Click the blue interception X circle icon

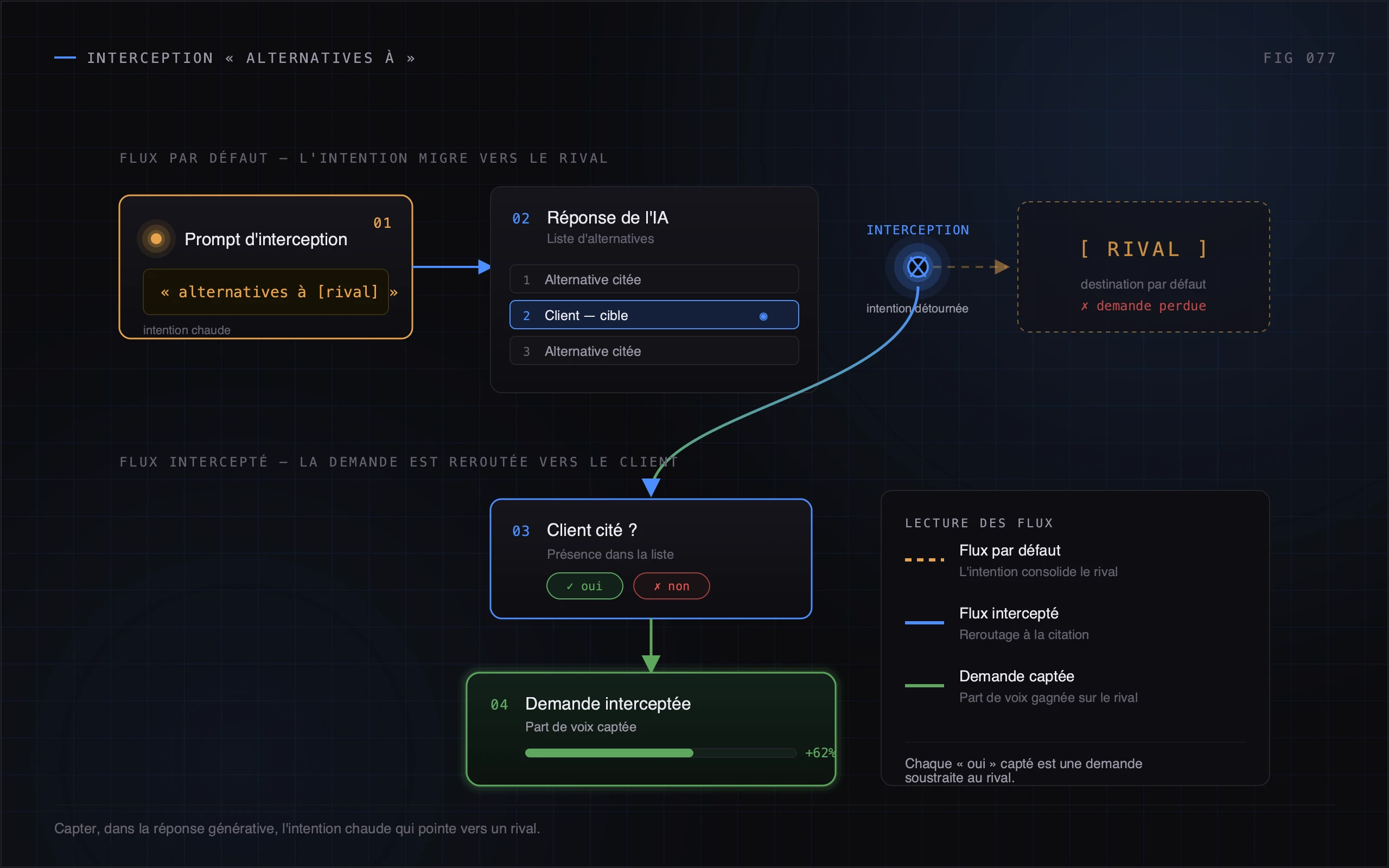[918, 267]
